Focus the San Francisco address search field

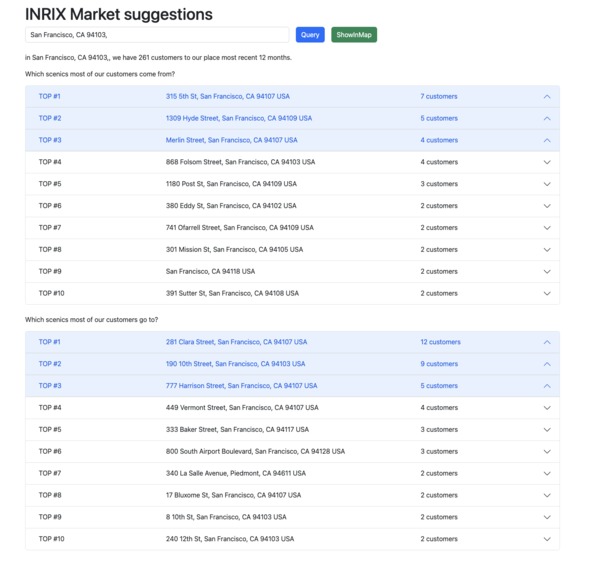pyautogui.click(x=157, y=35)
